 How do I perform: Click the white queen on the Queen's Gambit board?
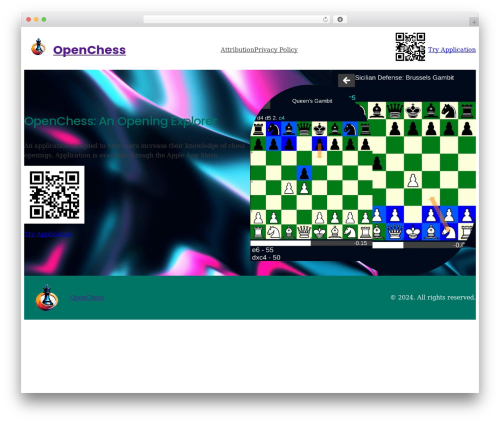304,232
